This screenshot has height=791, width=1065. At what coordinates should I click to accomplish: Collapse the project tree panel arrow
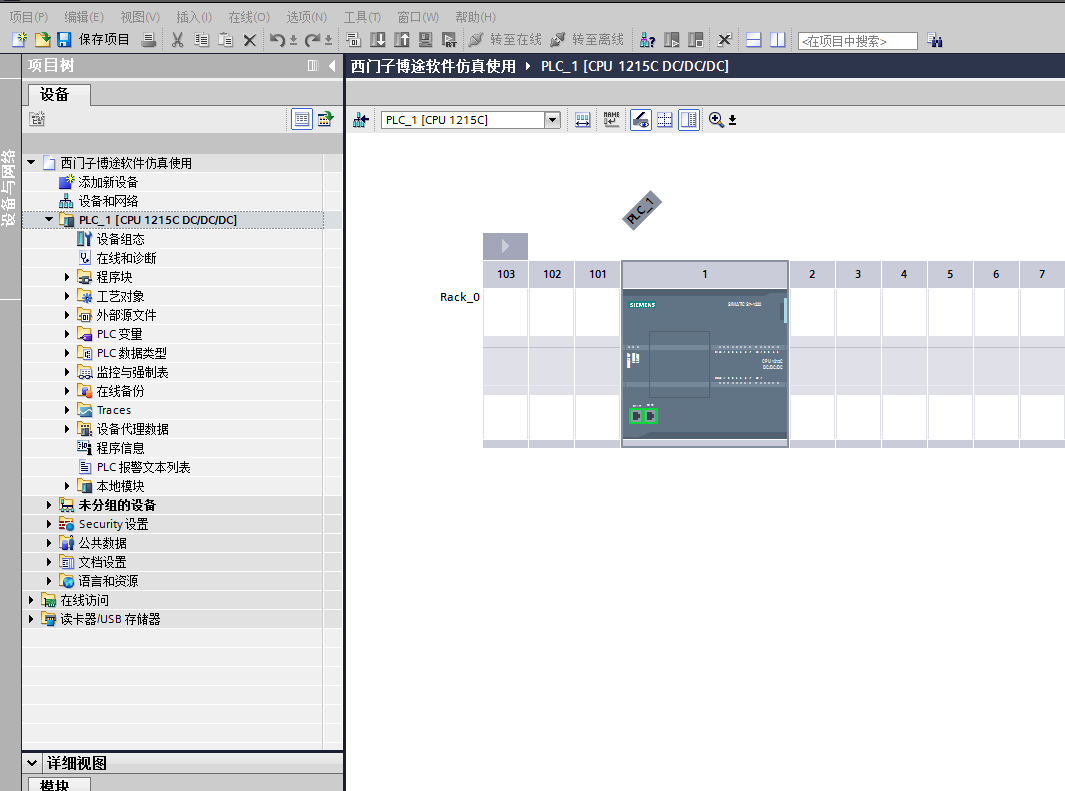[332, 66]
